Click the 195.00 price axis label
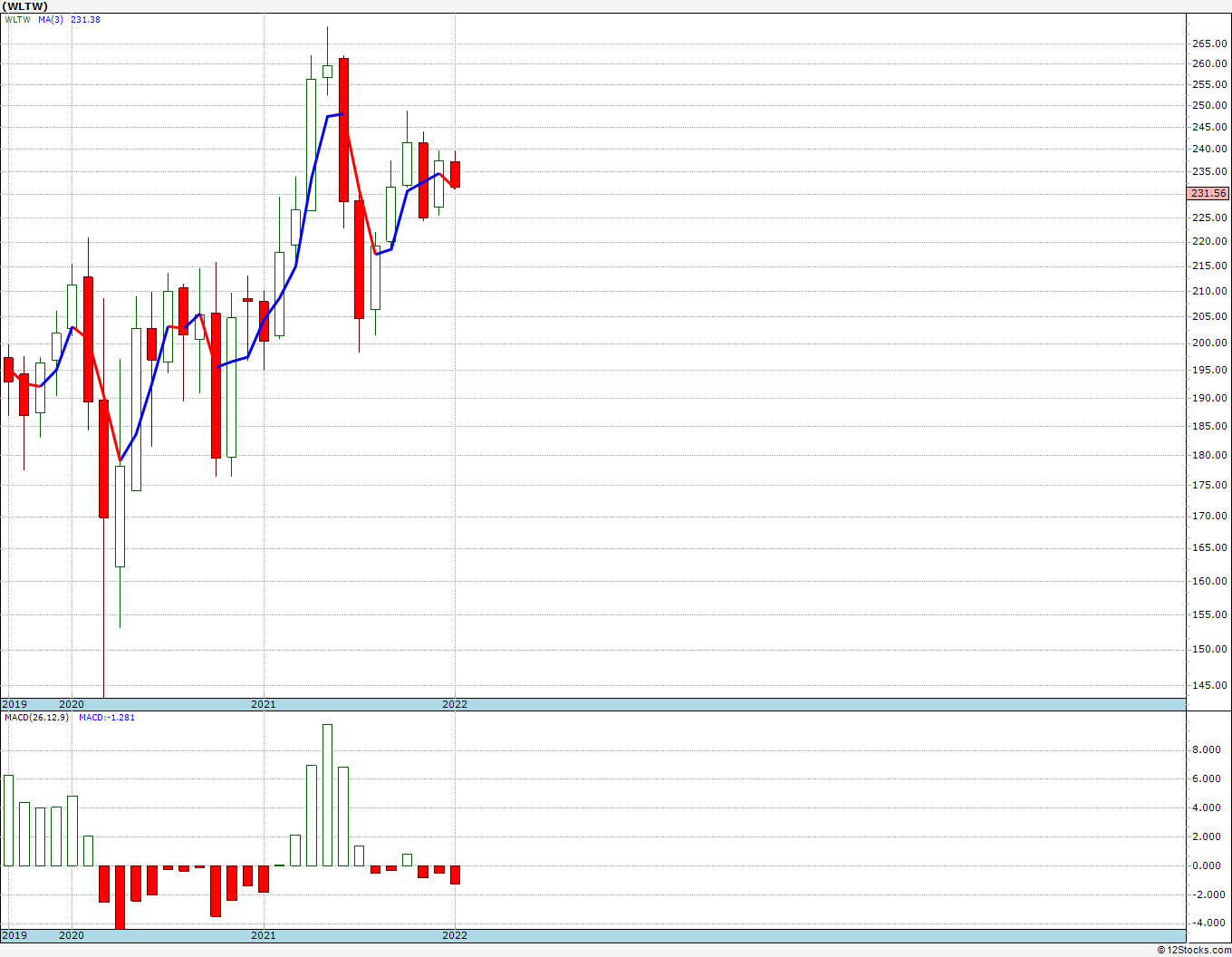Viewport: 1232px width, 957px height. pyautogui.click(x=1210, y=370)
